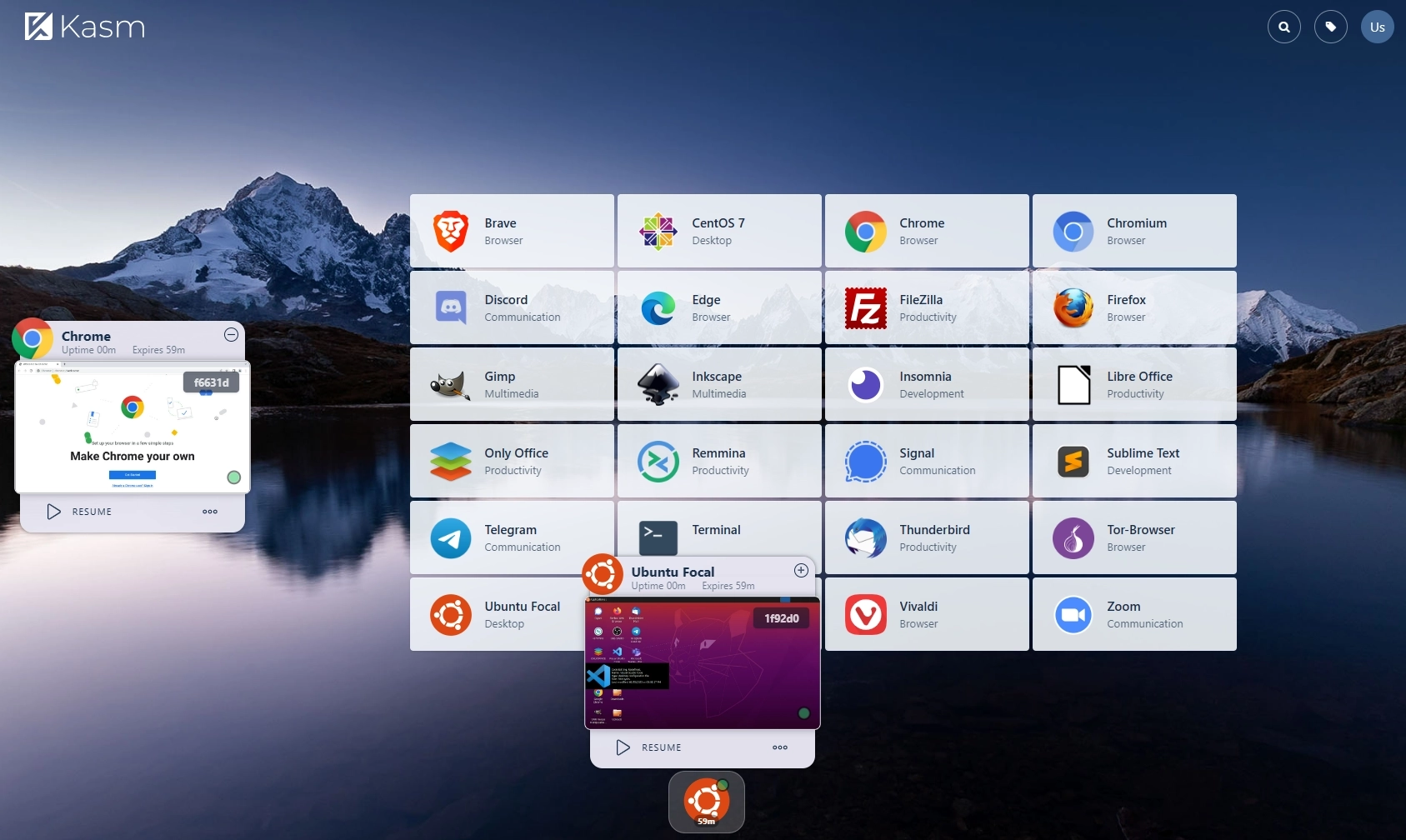The width and height of the screenshot is (1406, 840).
Task: Click the tag filter icon
Action: click(1330, 27)
